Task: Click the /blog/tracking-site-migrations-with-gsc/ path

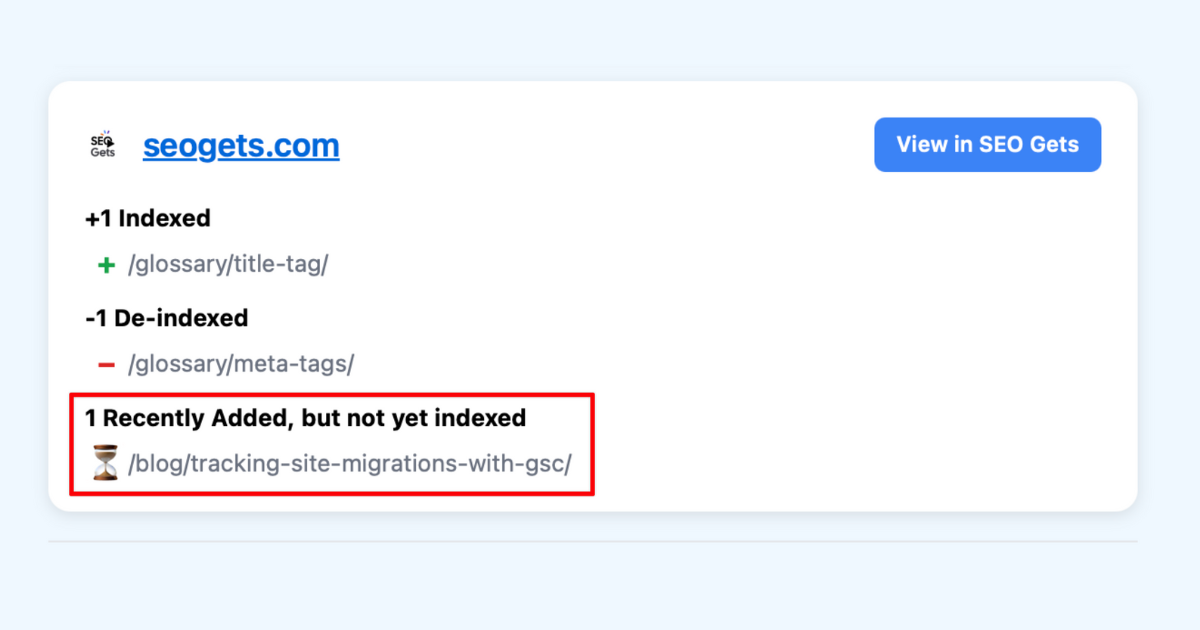Action: tap(348, 463)
